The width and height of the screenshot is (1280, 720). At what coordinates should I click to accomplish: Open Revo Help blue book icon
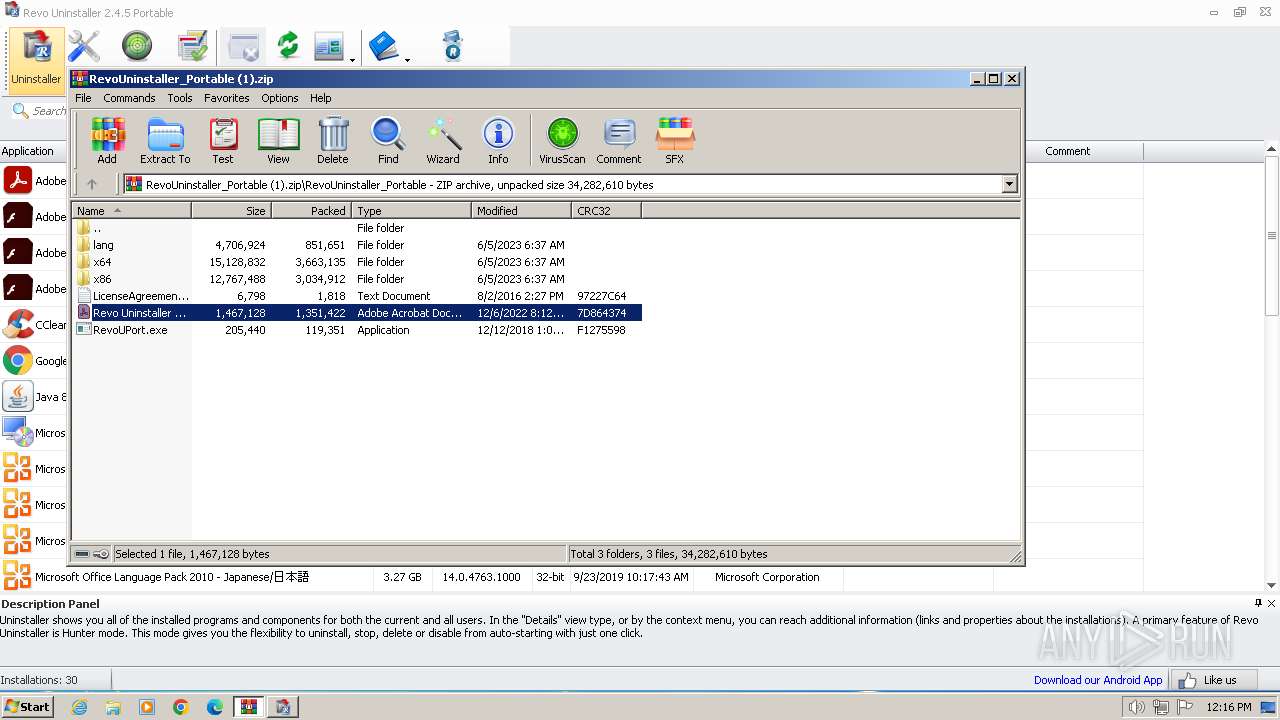(x=384, y=46)
